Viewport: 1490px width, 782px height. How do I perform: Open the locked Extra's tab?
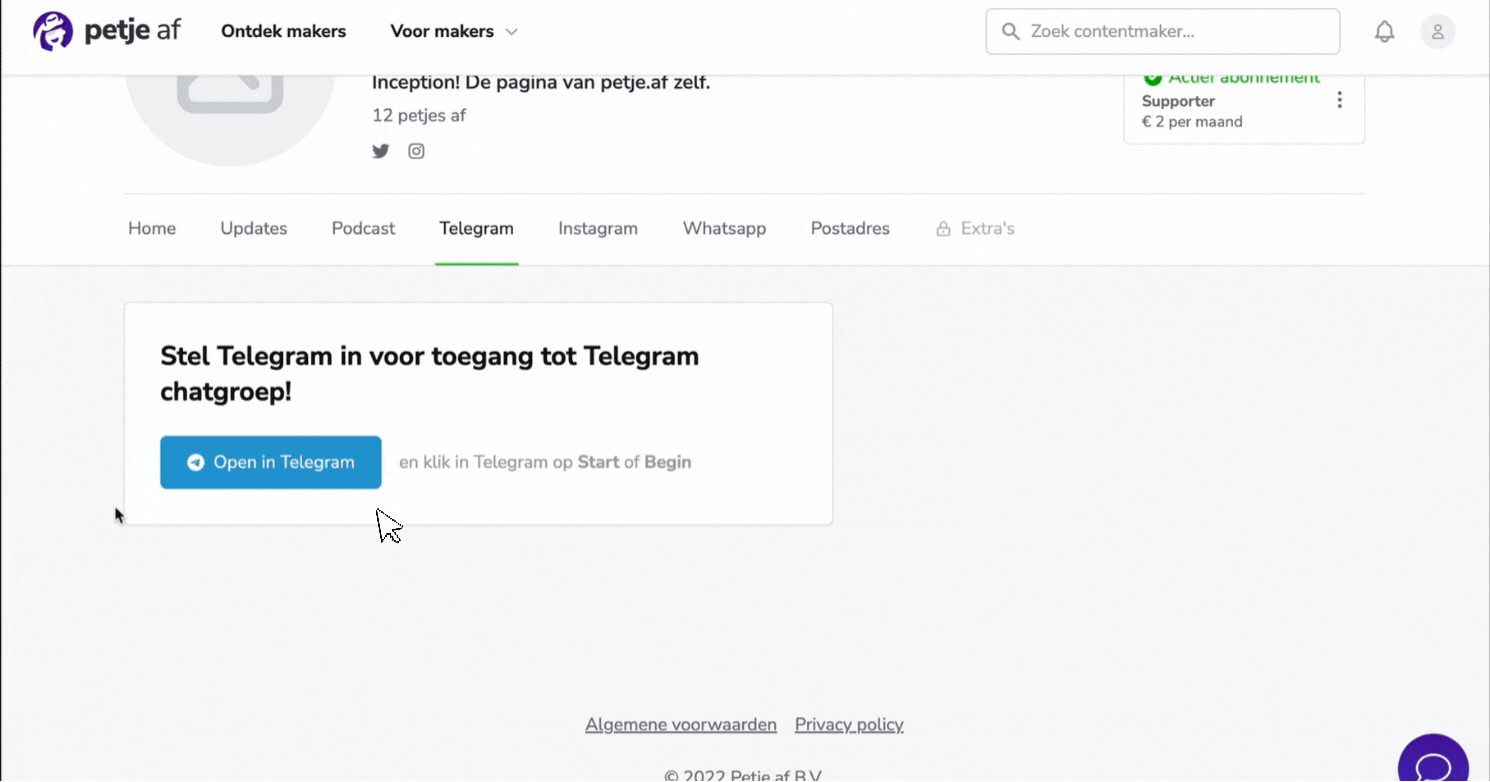tap(975, 229)
